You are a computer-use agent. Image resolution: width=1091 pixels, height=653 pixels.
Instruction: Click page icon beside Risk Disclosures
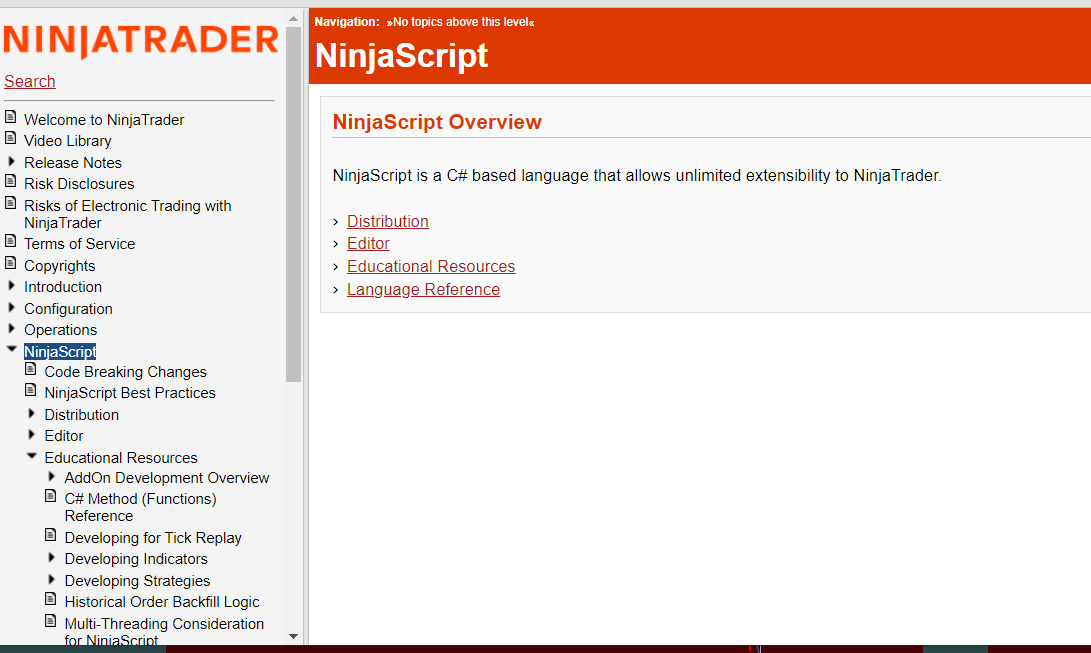10,181
